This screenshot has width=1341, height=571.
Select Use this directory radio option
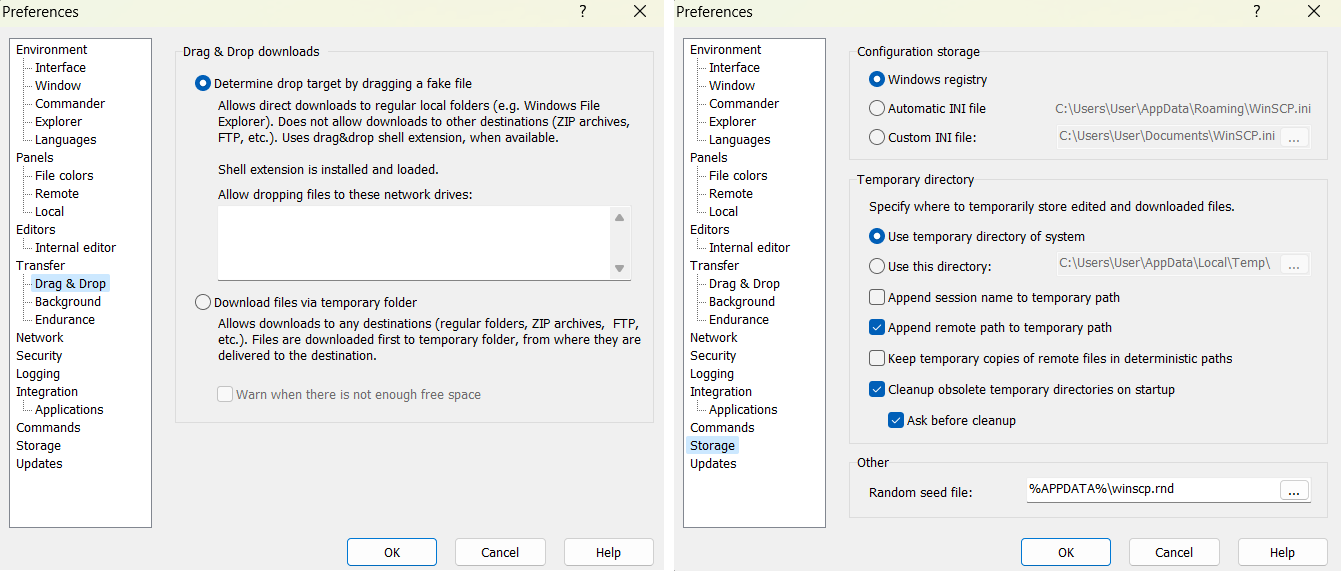(x=877, y=266)
